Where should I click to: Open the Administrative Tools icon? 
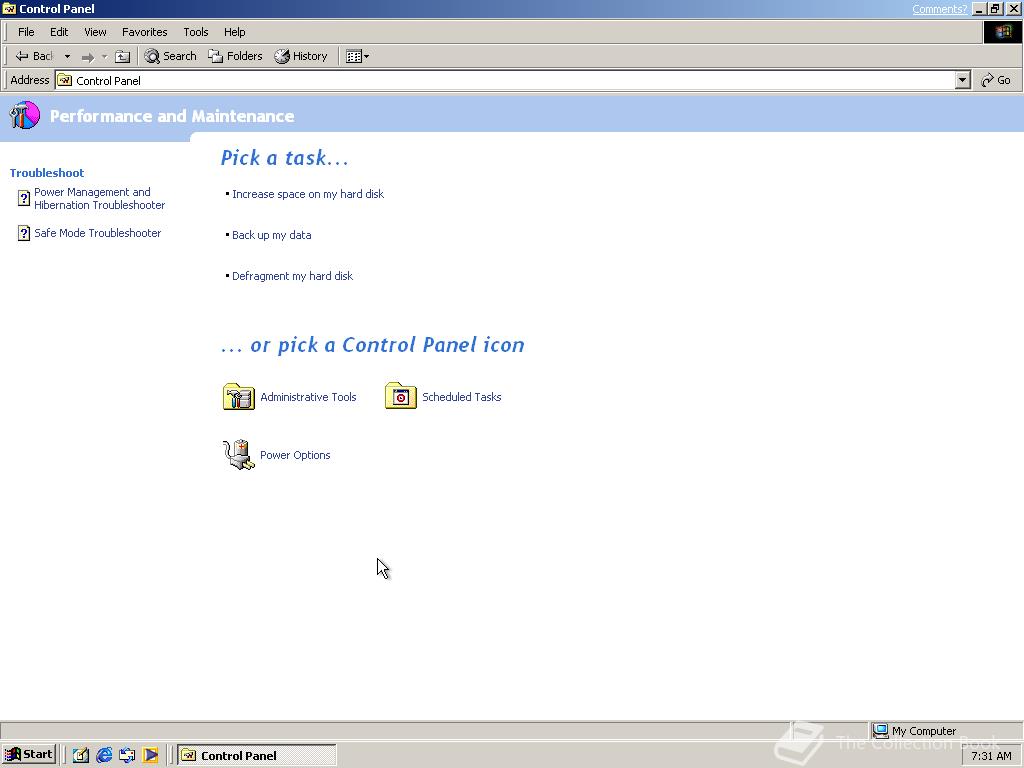(x=238, y=396)
